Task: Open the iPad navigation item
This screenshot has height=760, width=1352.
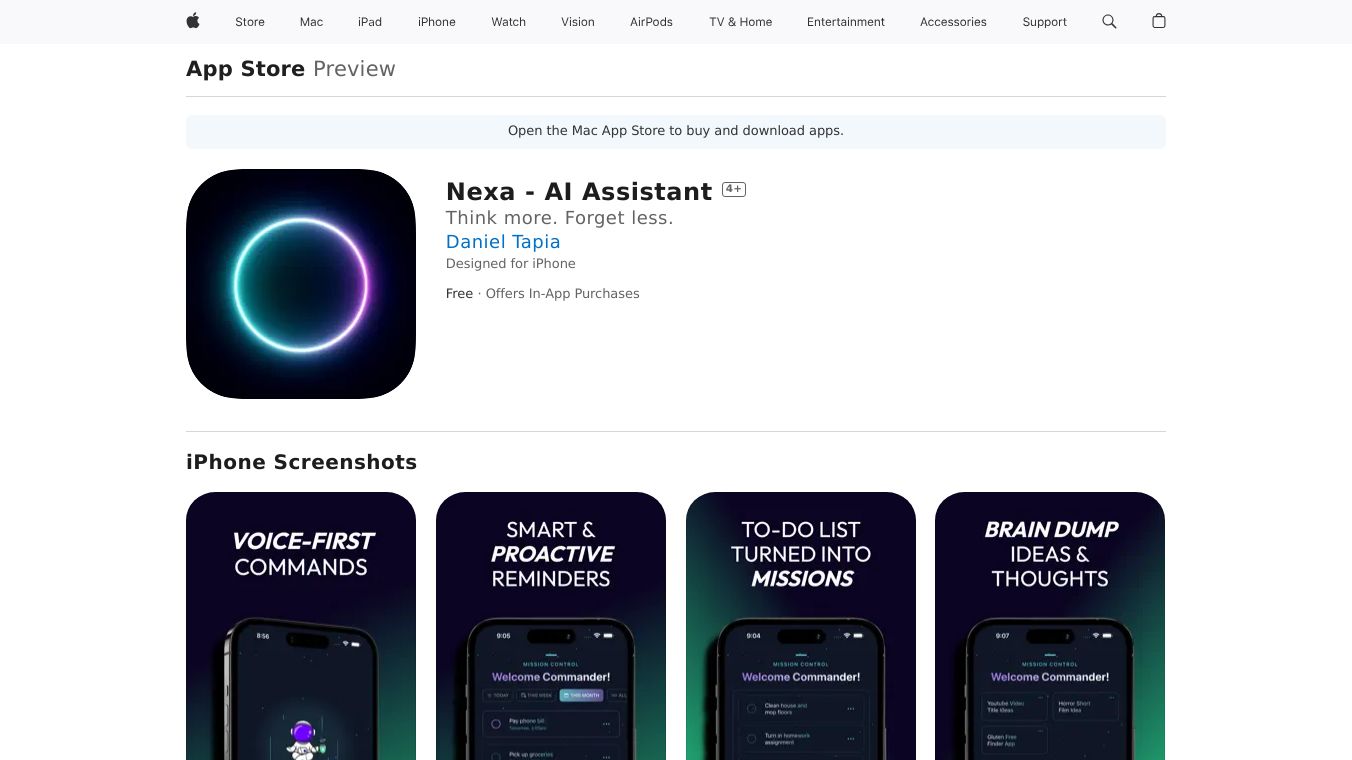Action: click(370, 22)
